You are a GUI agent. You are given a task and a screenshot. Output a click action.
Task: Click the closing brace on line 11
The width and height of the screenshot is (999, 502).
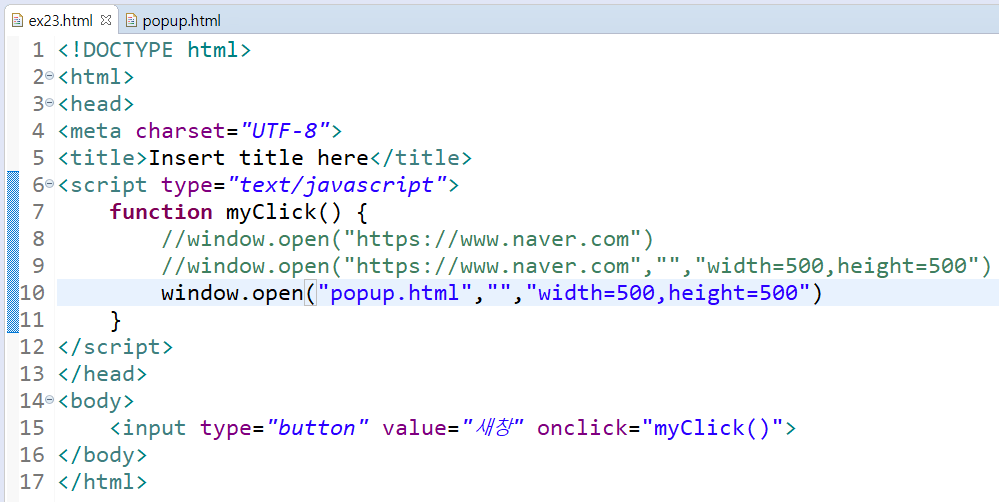click(115, 320)
